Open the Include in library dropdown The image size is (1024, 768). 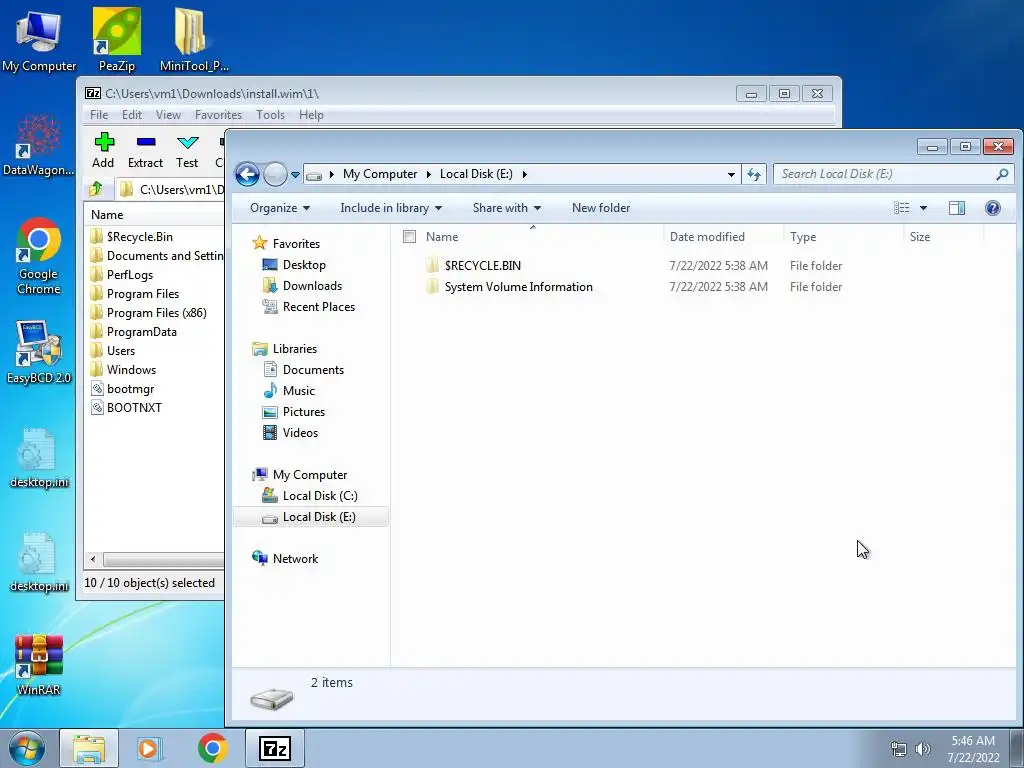pyautogui.click(x=391, y=208)
